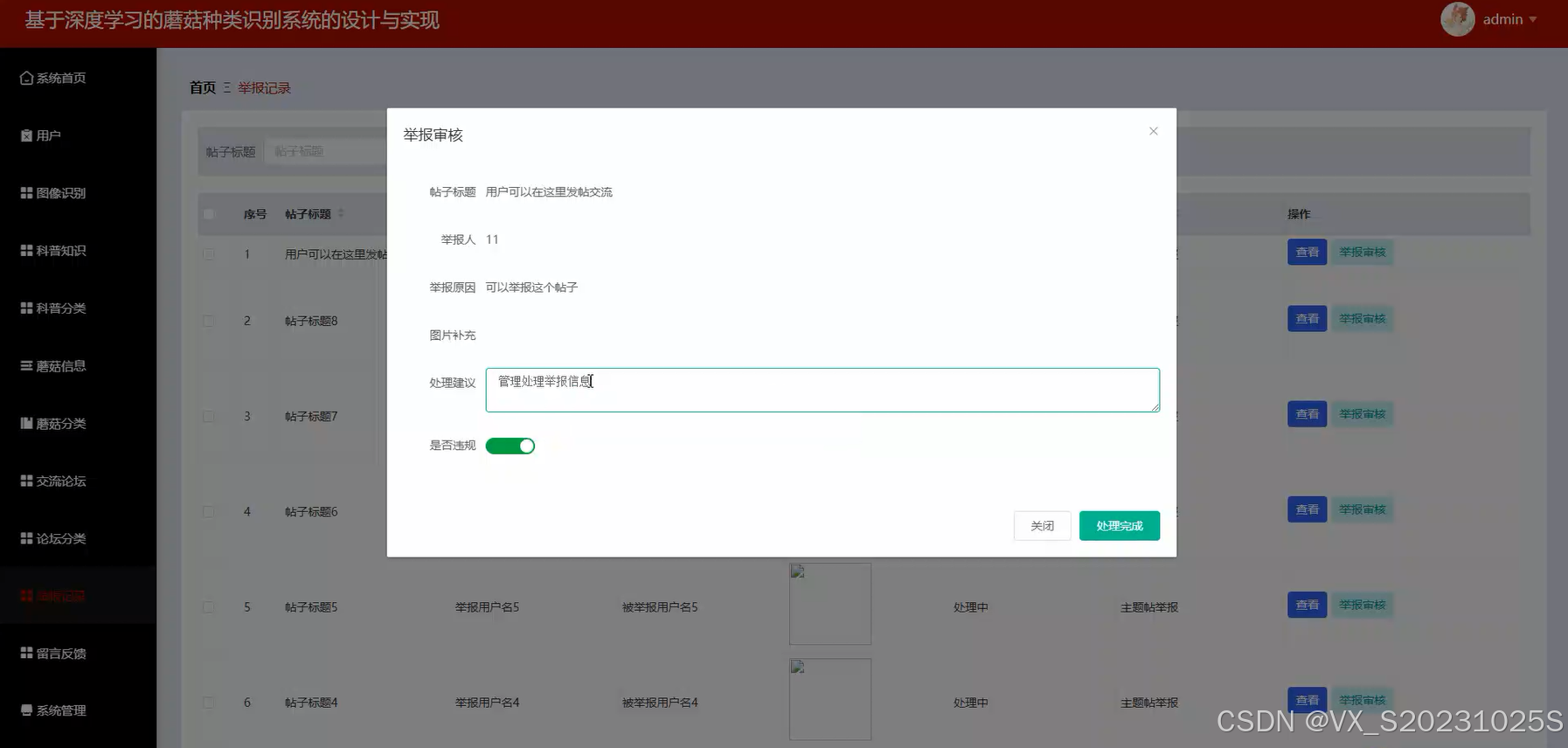This screenshot has height=748, width=1568.
Task: Select the 系统管理 sidebar icon
Action: click(26, 710)
